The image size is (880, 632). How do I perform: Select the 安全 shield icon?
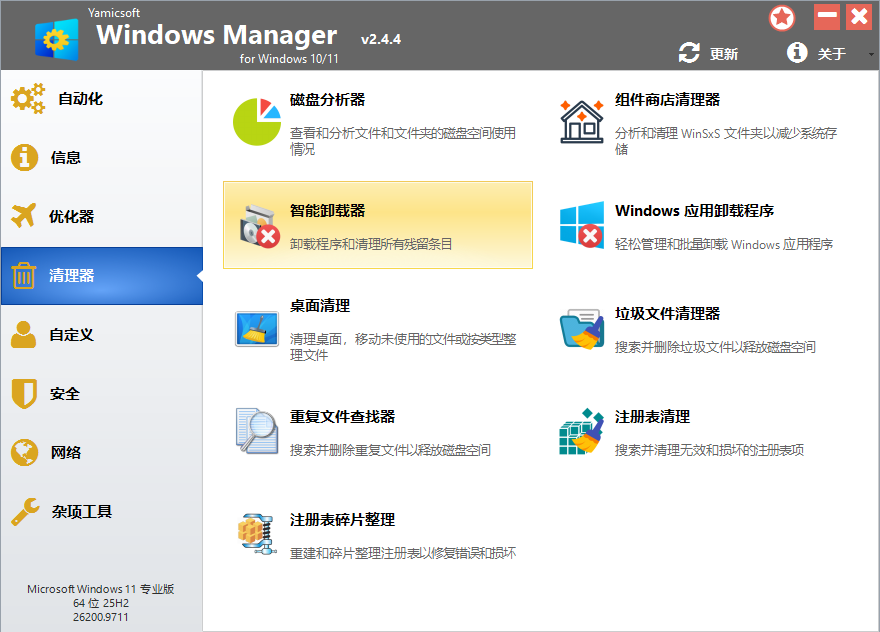24,393
